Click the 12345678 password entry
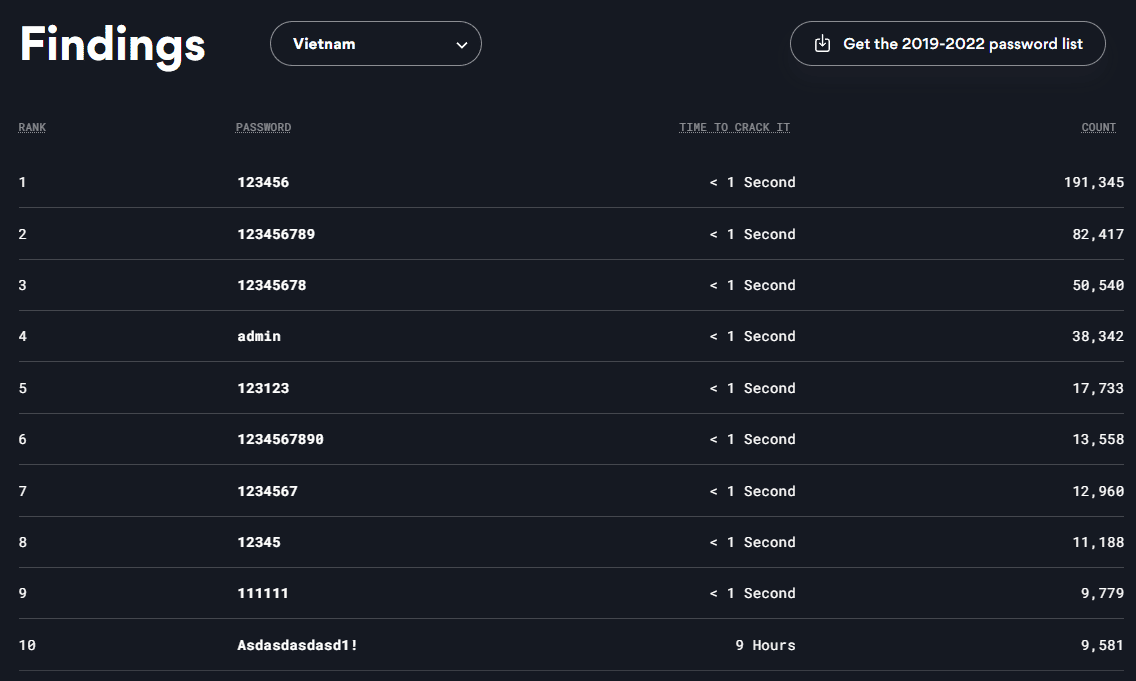The width and height of the screenshot is (1136, 681). click(272, 285)
